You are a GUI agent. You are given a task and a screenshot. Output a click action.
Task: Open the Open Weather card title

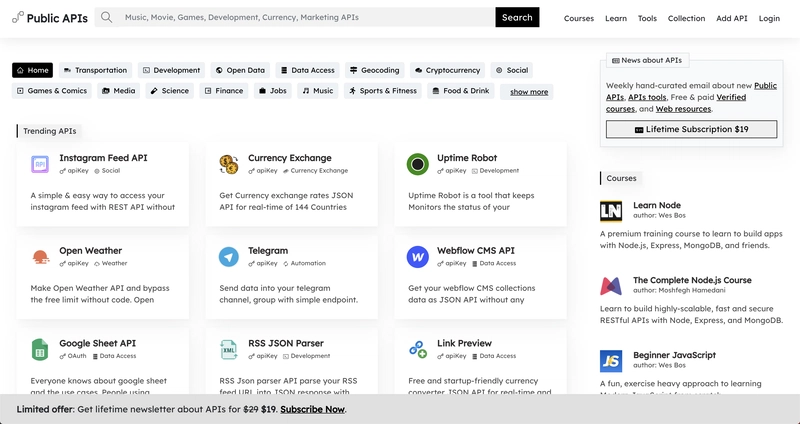point(90,251)
